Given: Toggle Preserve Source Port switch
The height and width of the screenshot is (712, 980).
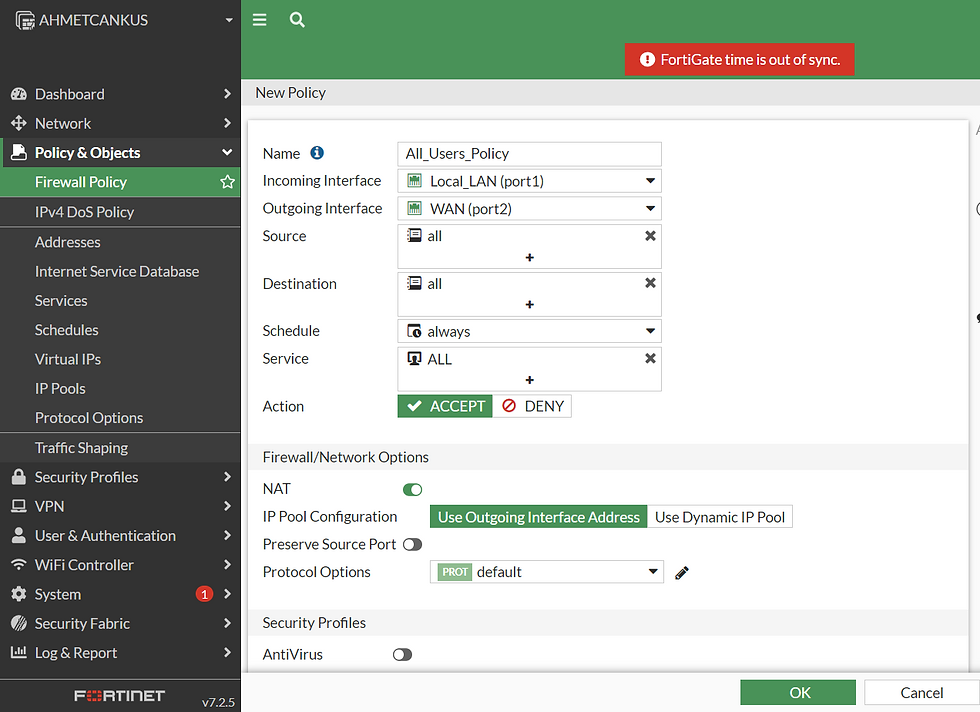Looking at the screenshot, I should click(x=412, y=544).
